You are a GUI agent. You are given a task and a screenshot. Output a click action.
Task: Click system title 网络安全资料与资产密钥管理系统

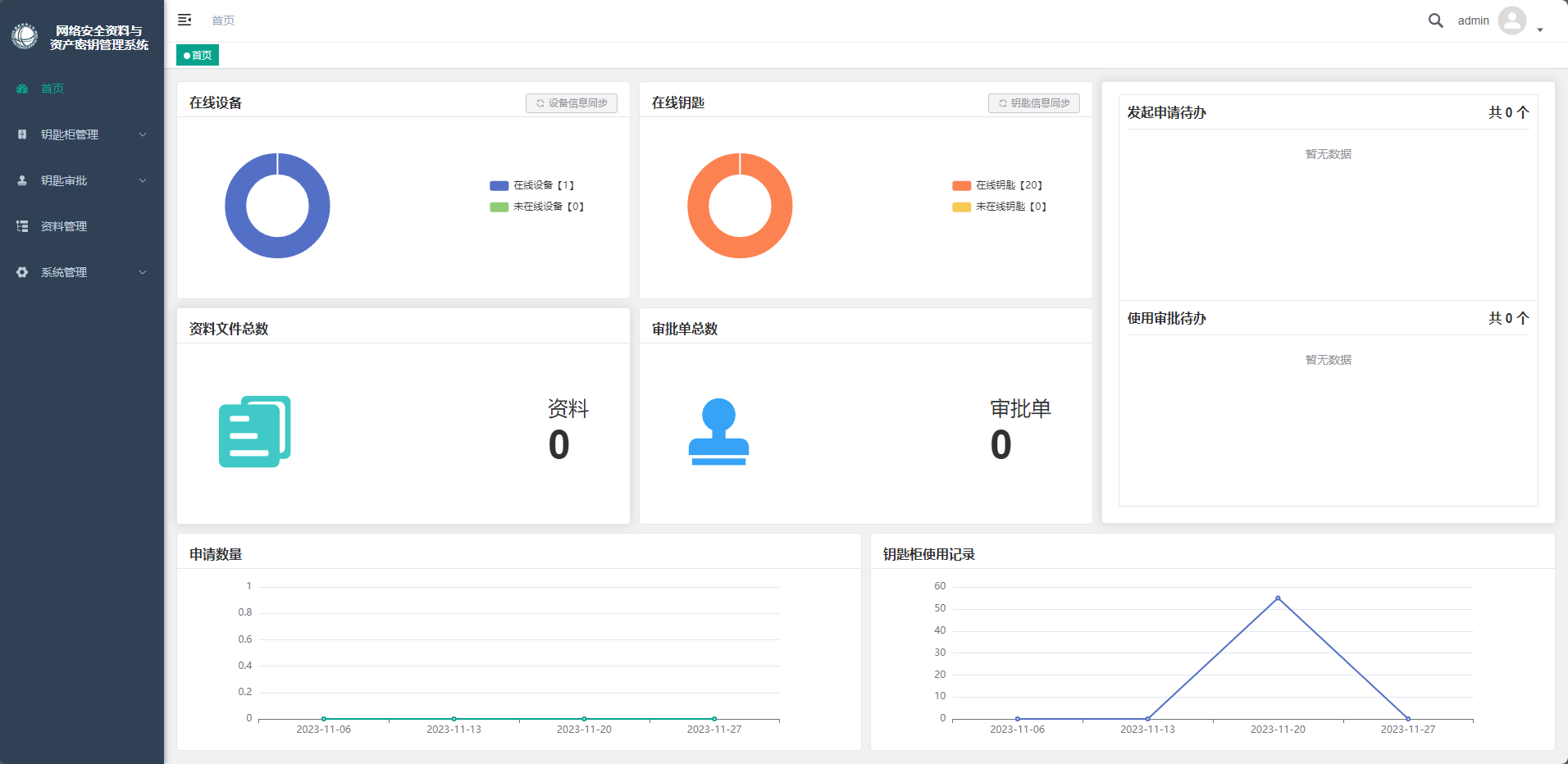click(99, 38)
